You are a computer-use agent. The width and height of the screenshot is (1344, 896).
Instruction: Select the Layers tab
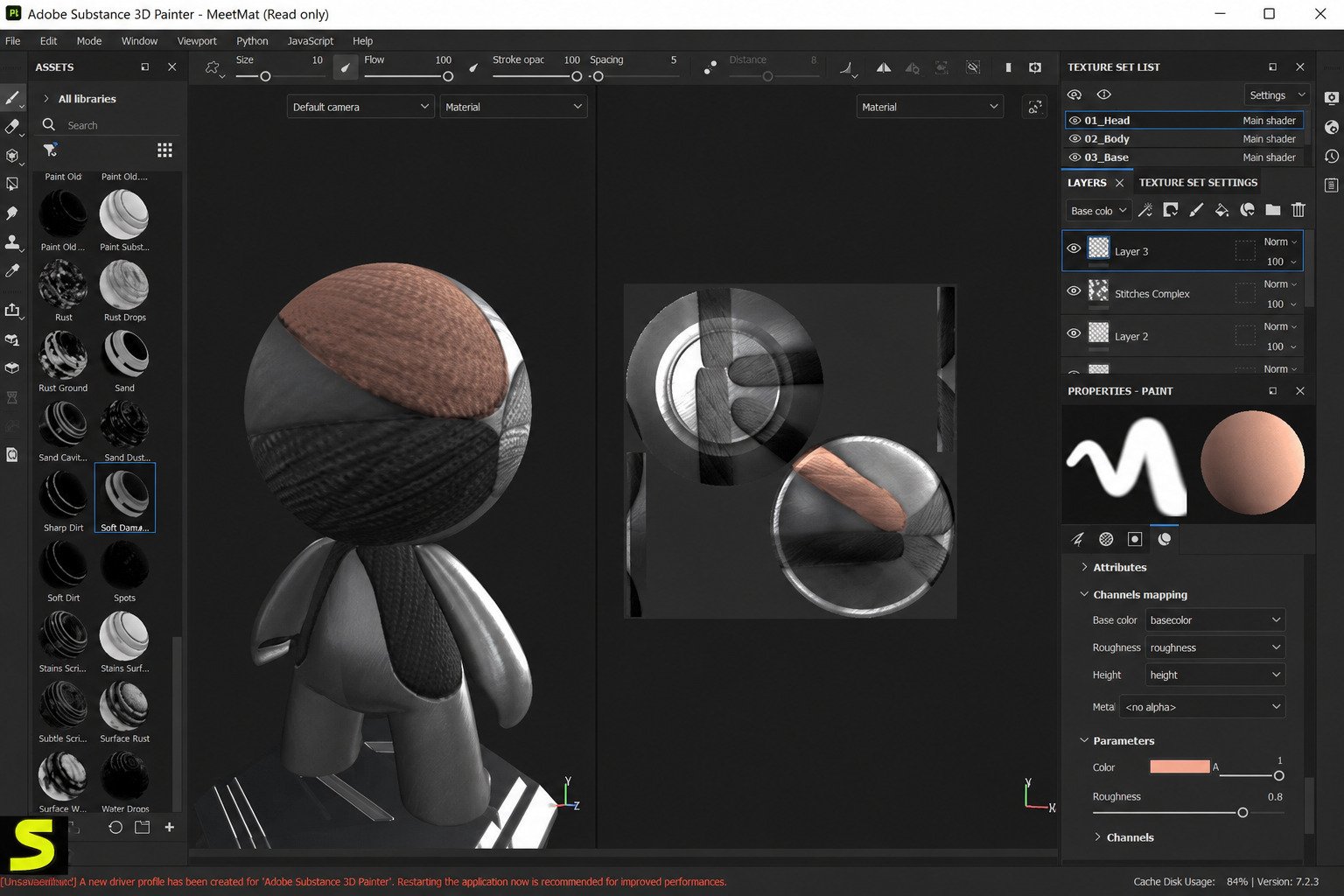pos(1087,183)
